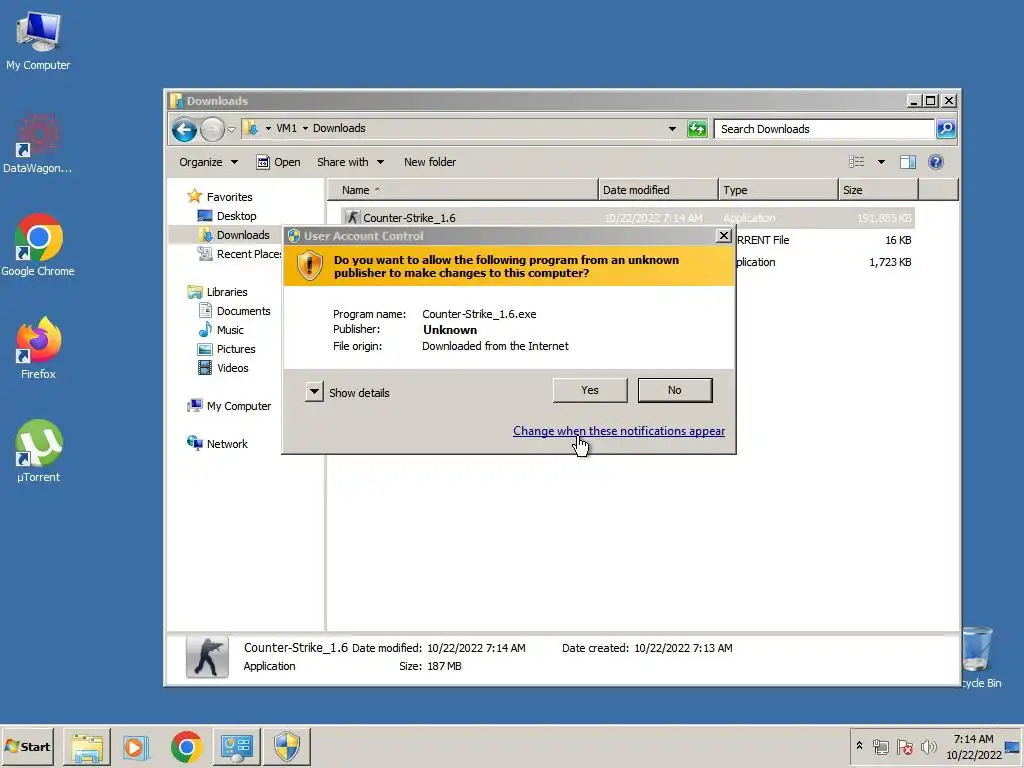Screen dimensions: 1024x768
Task: Open My Computer desktop icon
Action: [x=38, y=40]
